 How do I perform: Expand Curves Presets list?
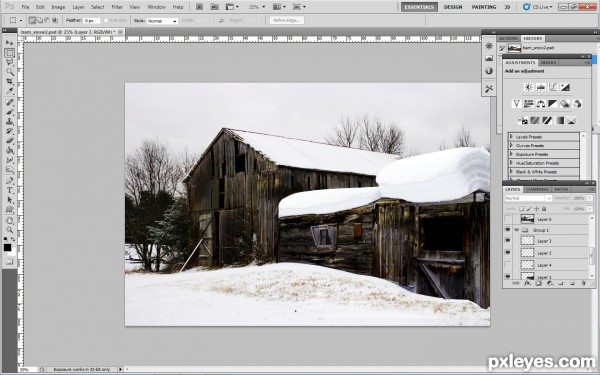tap(511, 145)
